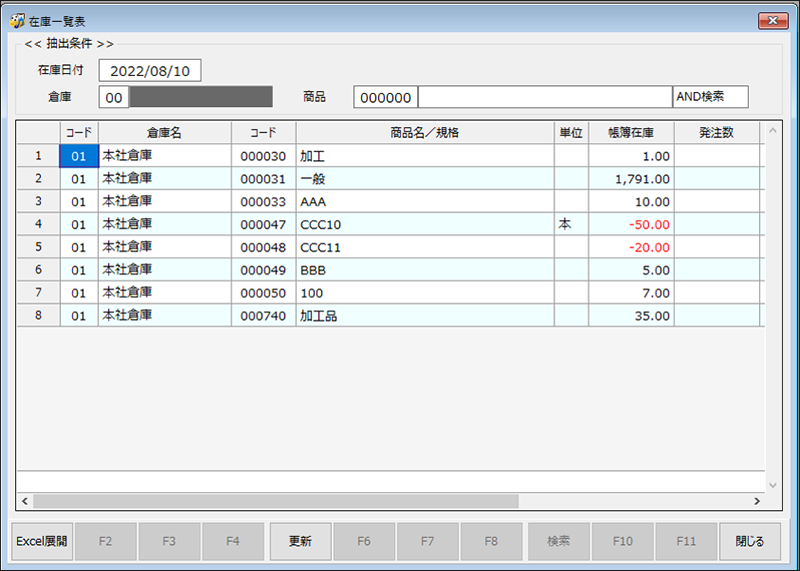Click the 倉庫名 column header
The width and height of the screenshot is (800, 571).
click(x=164, y=132)
